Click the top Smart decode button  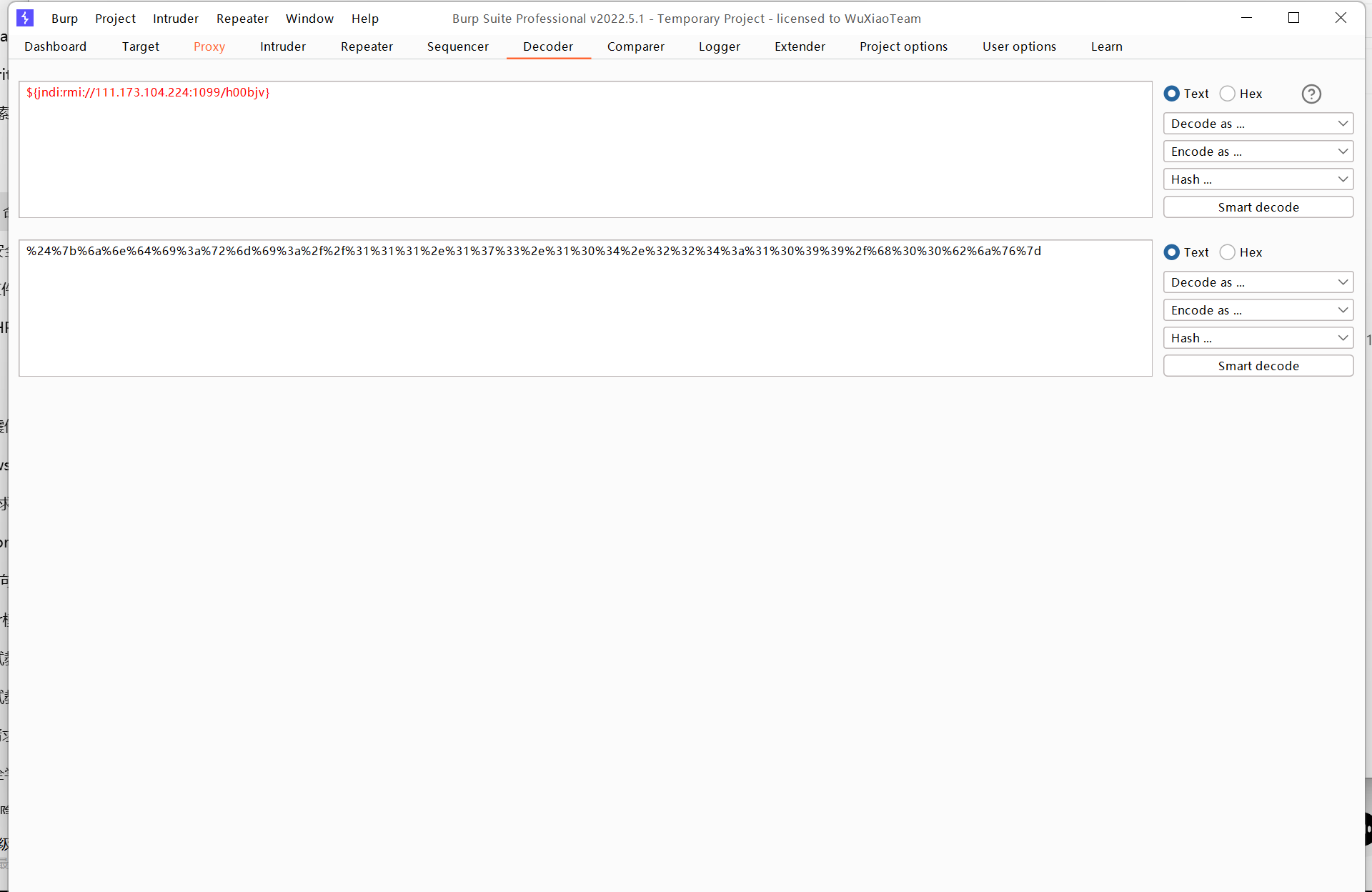(1258, 207)
